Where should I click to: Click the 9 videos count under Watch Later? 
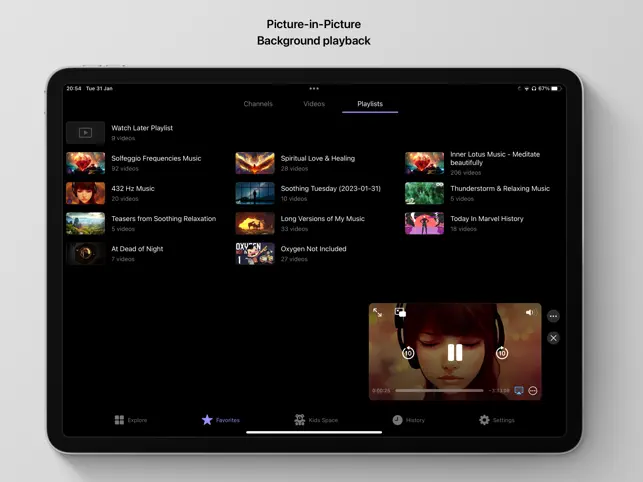pos(123,138)
